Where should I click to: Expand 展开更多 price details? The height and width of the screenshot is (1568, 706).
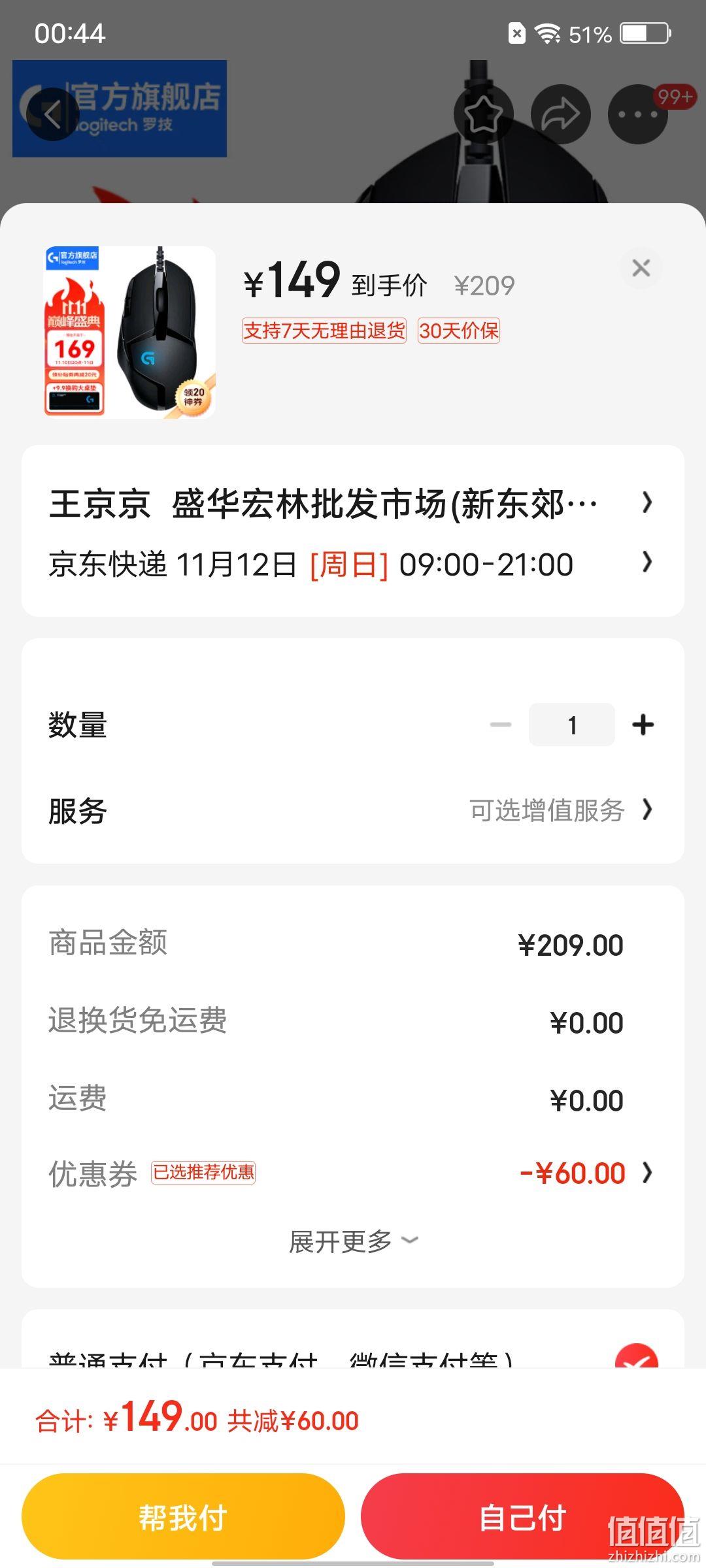pos(353,1241)
